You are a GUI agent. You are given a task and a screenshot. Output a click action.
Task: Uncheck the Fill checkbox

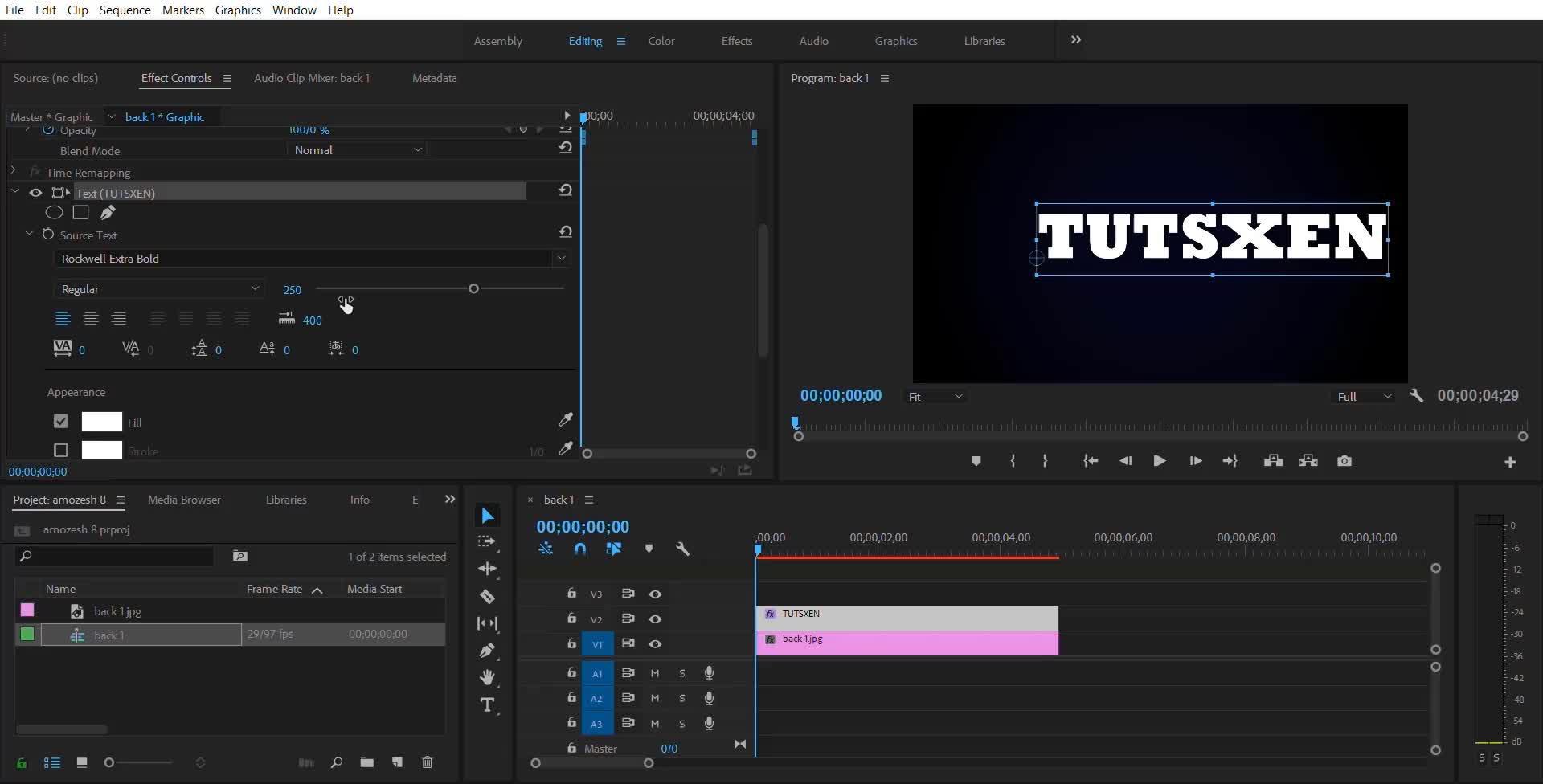61,422
